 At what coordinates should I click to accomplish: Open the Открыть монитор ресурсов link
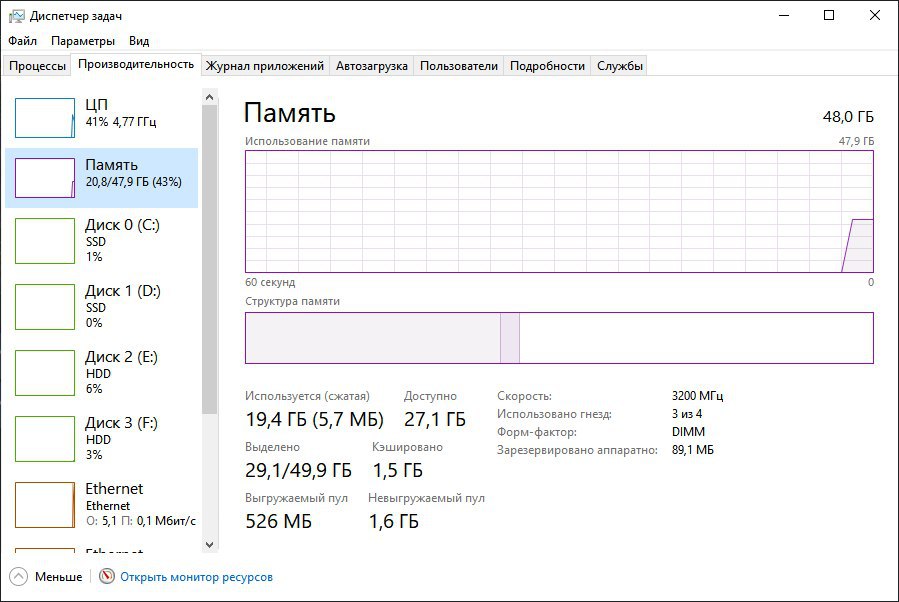(196, 577)
